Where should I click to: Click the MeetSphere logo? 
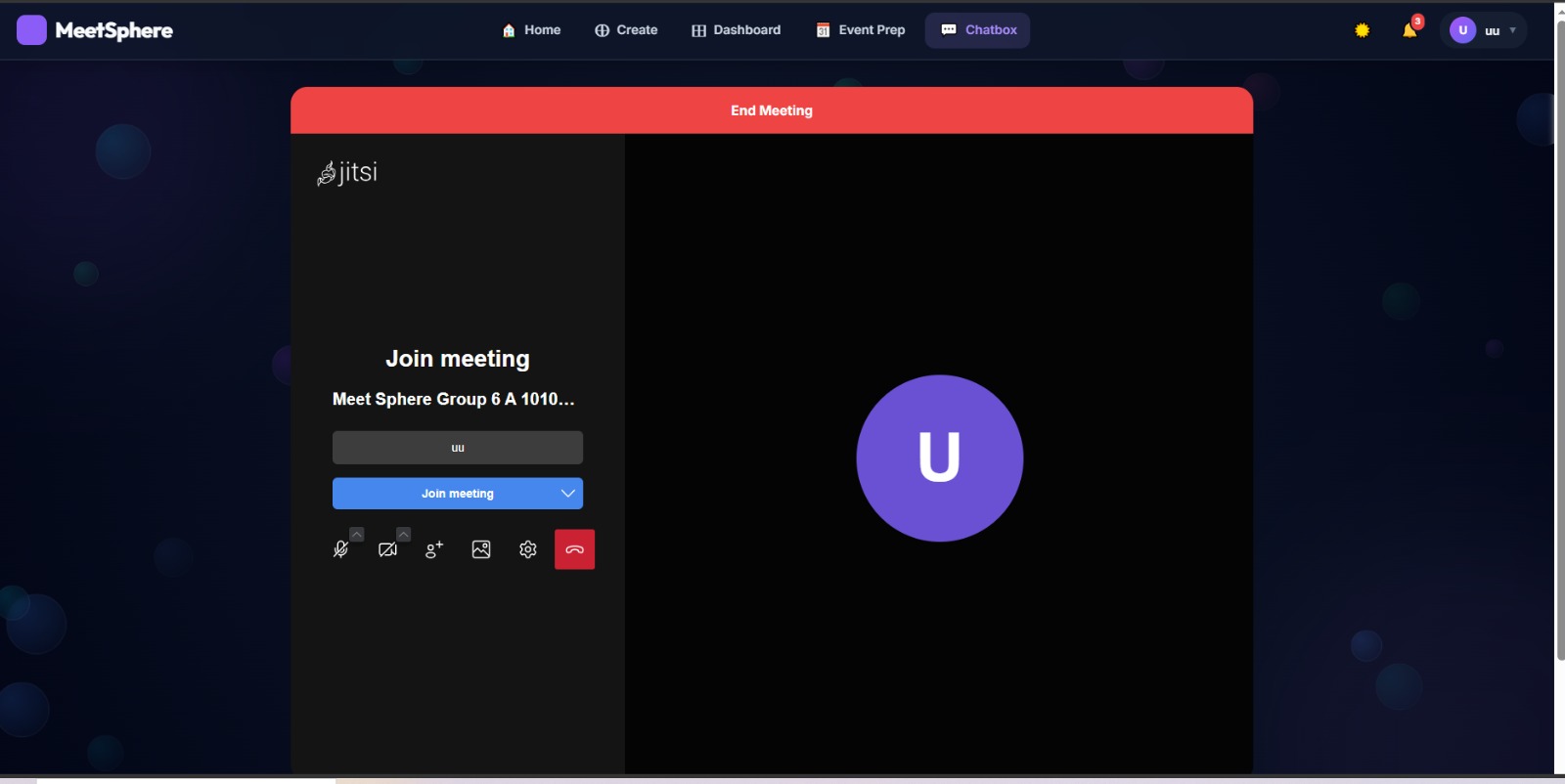(95, 30)
